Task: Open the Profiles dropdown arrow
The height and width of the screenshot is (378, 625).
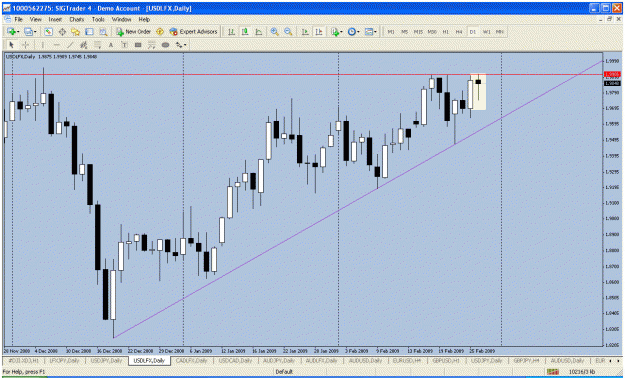Action: pyautogui.click(x=35, y=32)
